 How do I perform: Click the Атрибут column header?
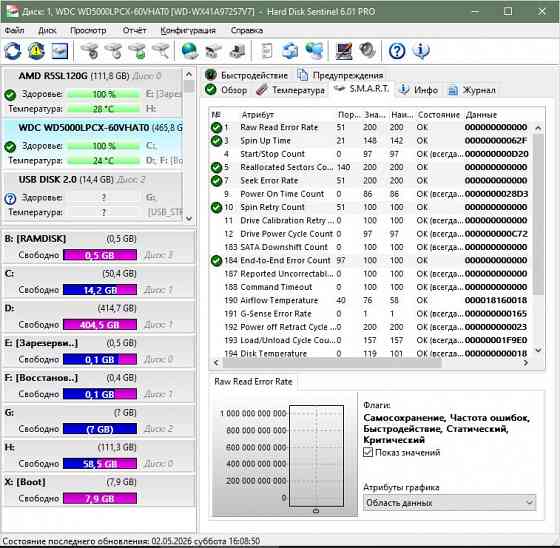pyautogui.click(x=258, y=115)
